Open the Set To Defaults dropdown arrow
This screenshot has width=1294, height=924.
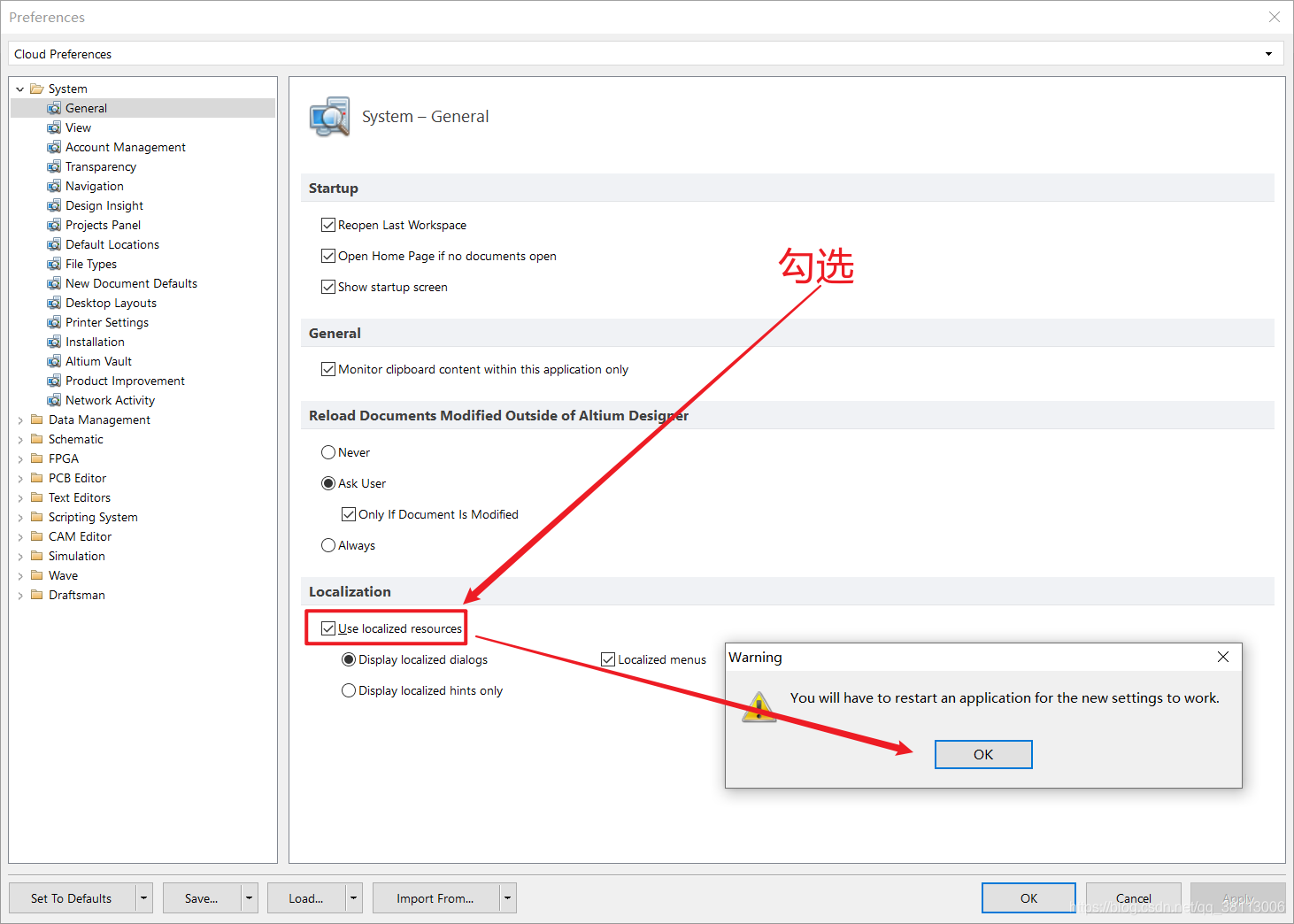(143, 898)
